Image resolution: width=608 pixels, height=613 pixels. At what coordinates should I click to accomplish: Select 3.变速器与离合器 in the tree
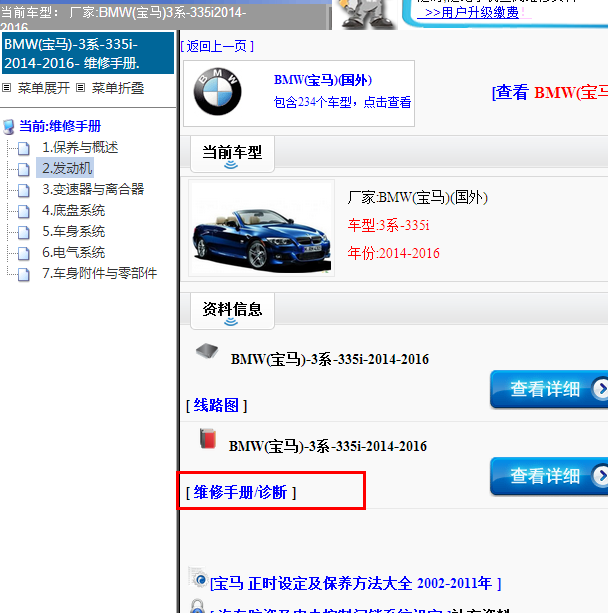pos(93,189)
